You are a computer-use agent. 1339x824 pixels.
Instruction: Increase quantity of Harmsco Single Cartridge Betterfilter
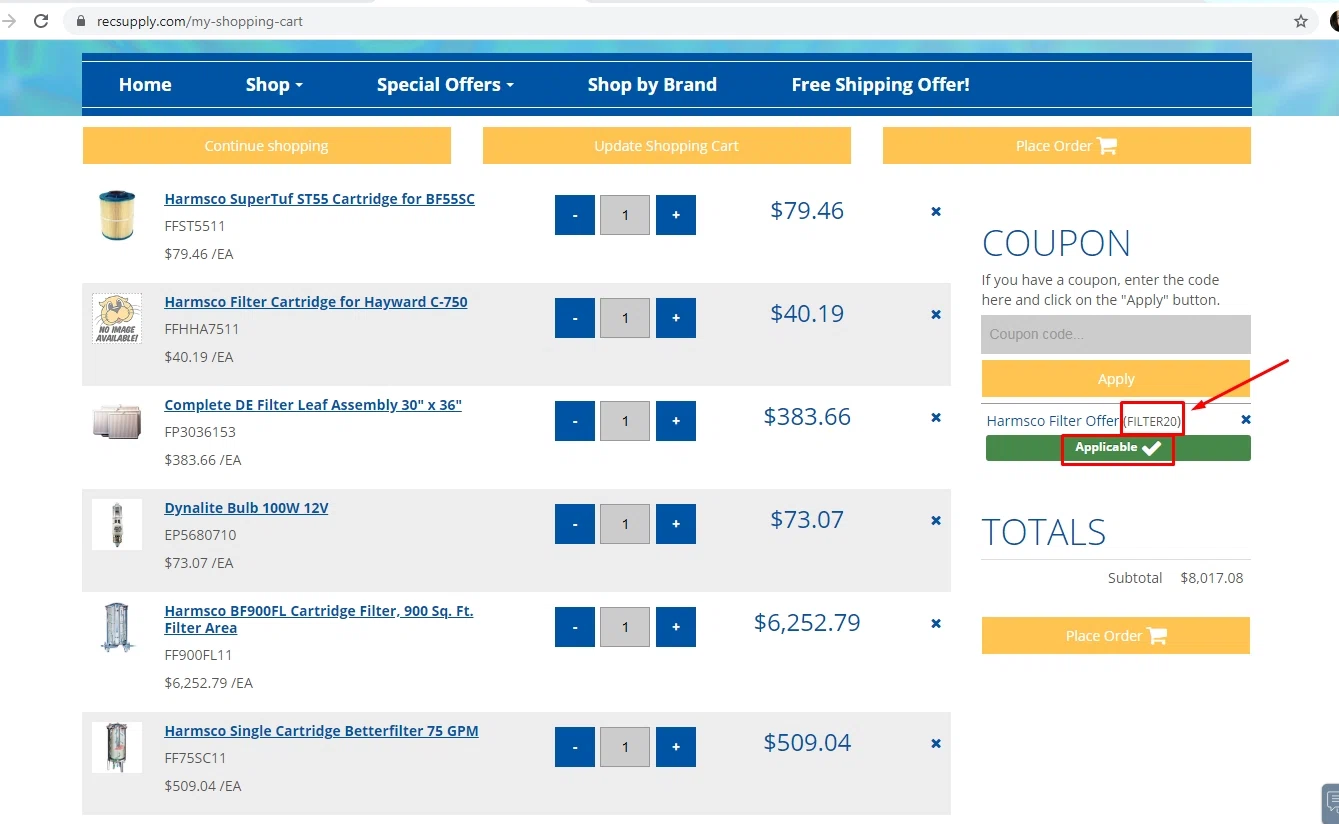676,747
